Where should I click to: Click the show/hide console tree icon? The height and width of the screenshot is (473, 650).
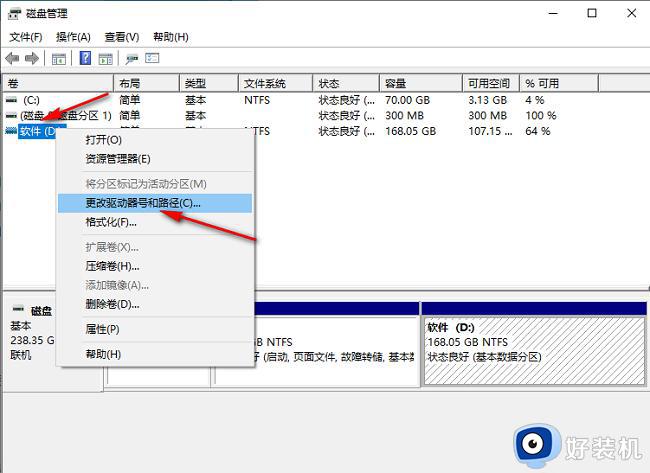pyautogui.click(x=59, y=59)
